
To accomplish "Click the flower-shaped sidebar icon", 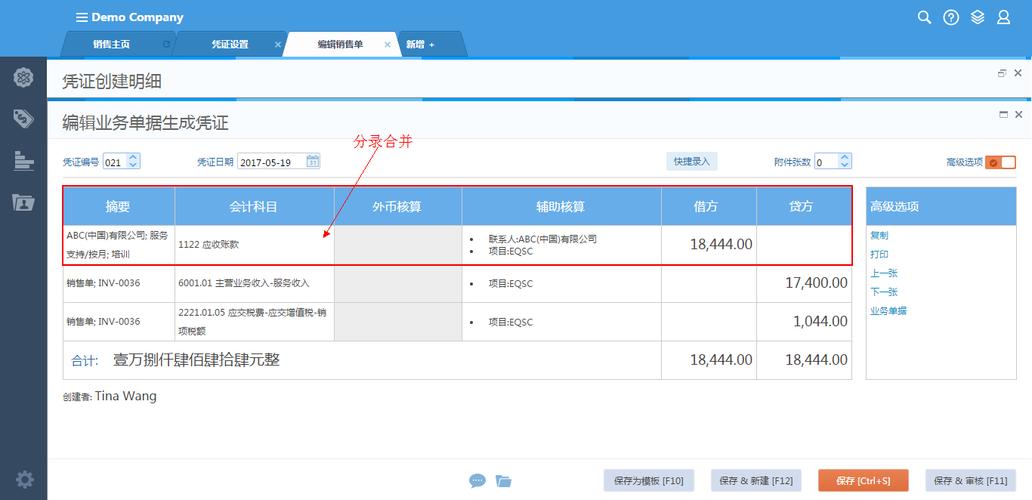I will click(x=24, y=78).
